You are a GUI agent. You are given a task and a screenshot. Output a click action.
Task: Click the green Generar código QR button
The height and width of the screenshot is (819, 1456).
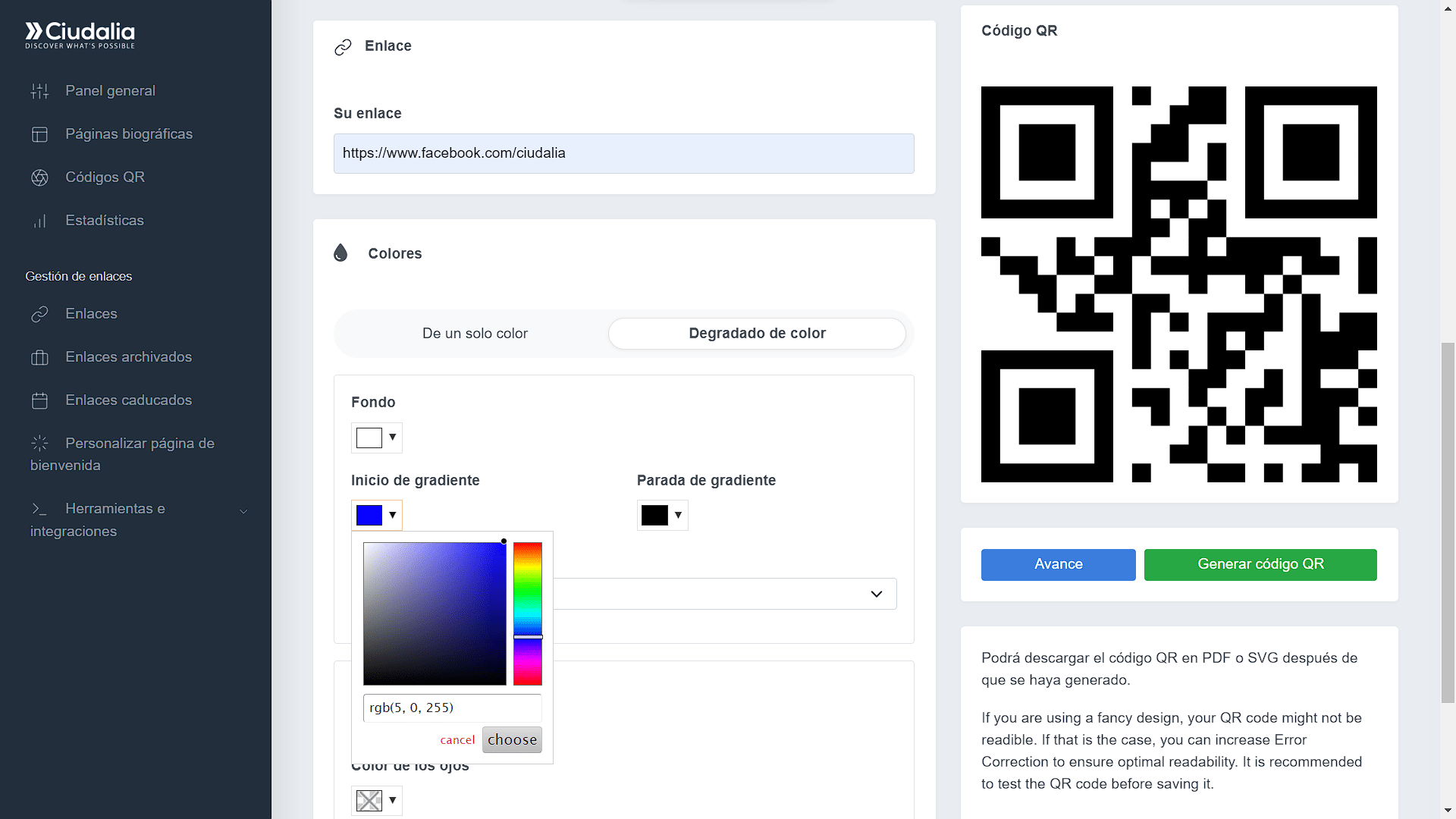click(1260, 564)
